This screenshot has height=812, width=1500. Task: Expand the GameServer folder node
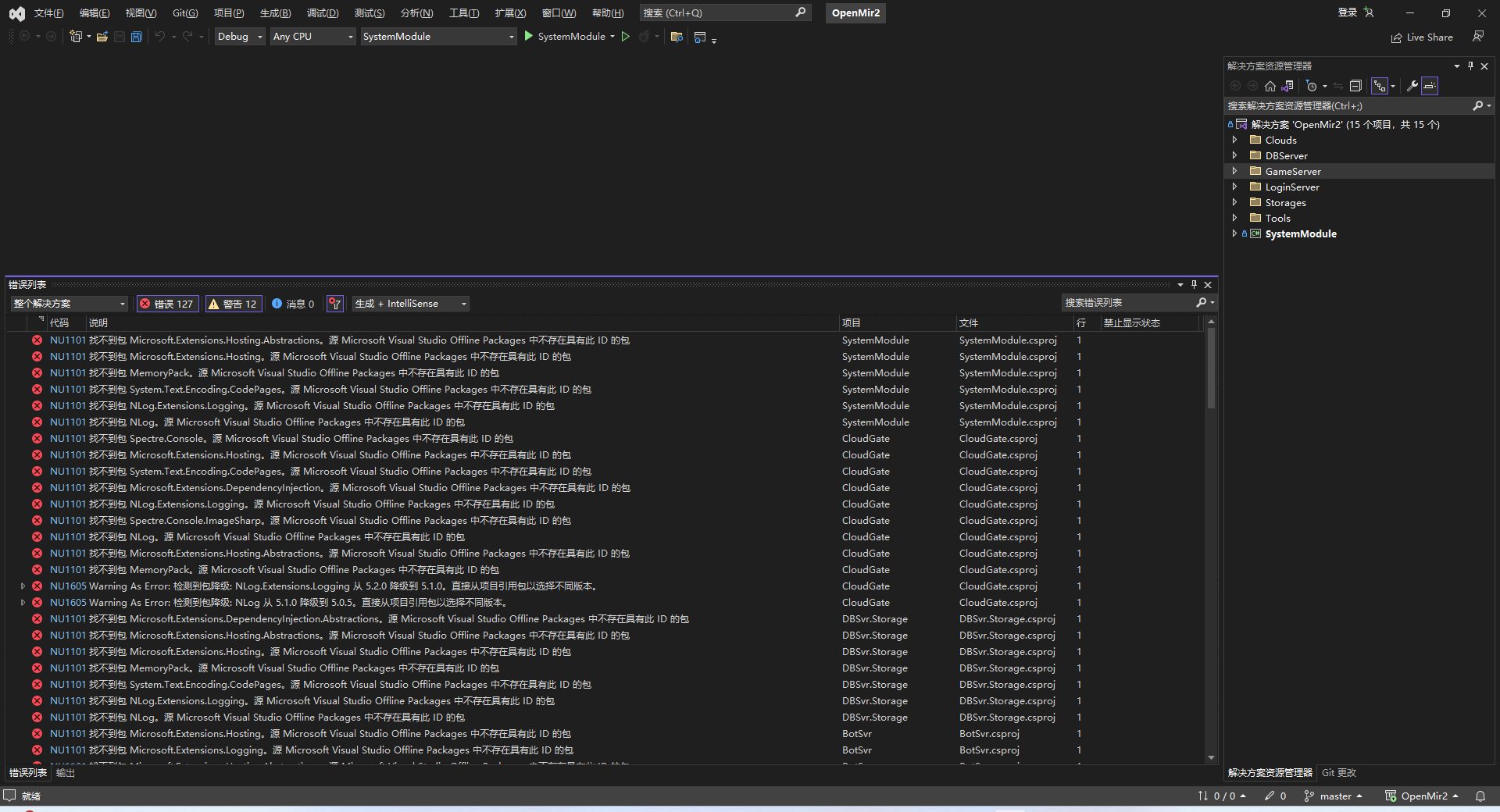point(1234,171)
